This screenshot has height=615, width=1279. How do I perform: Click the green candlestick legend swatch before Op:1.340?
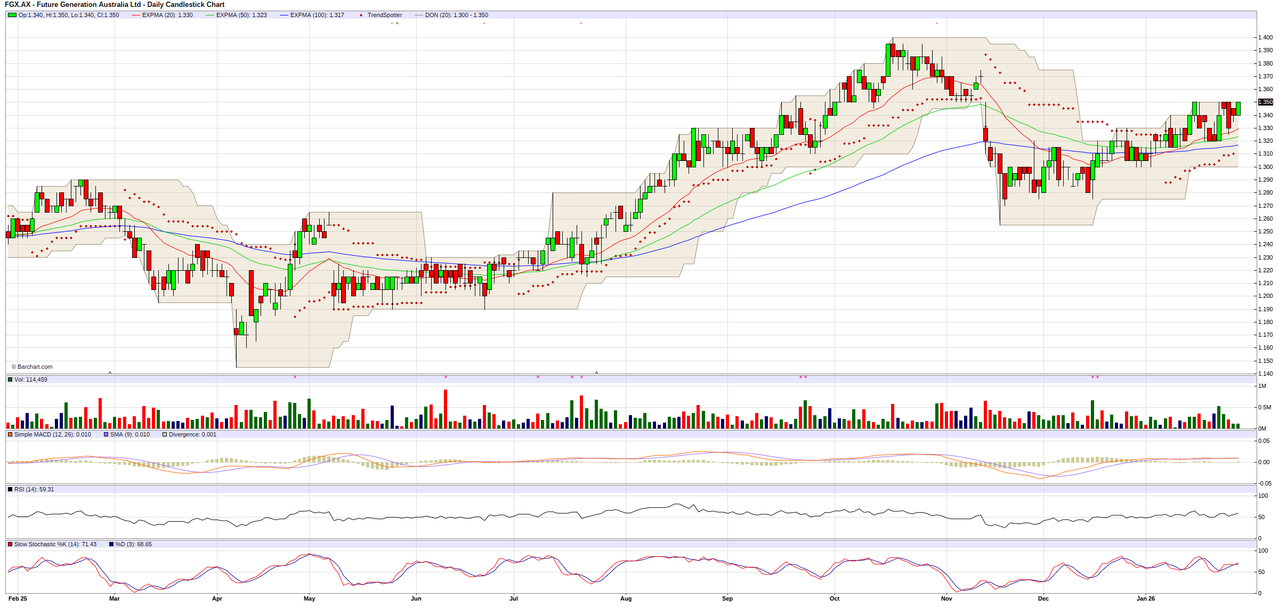pyautogui.click(x=12, y=15)
